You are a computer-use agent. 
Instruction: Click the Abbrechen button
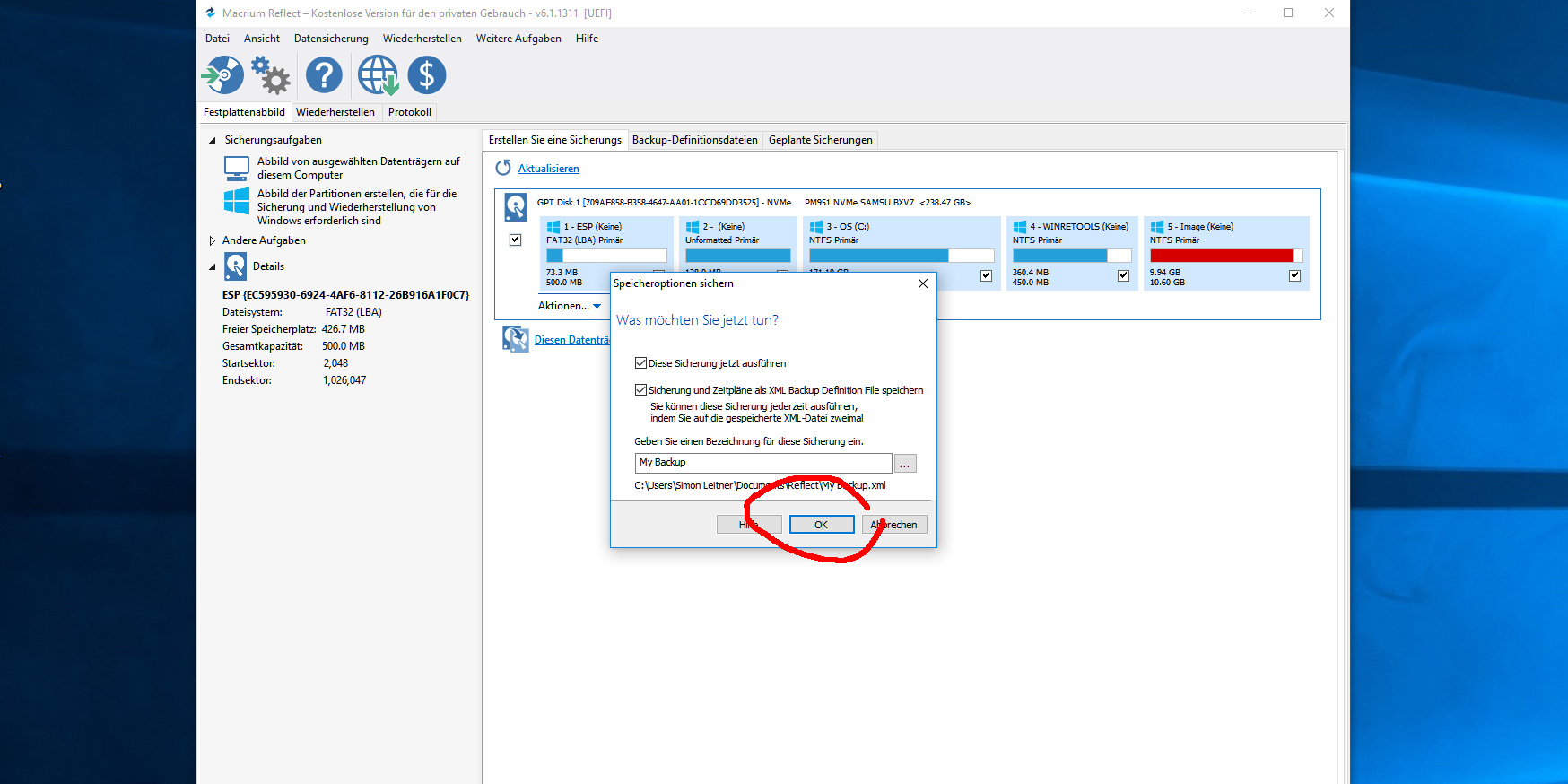pyautogui.click(x=894, y=525)
